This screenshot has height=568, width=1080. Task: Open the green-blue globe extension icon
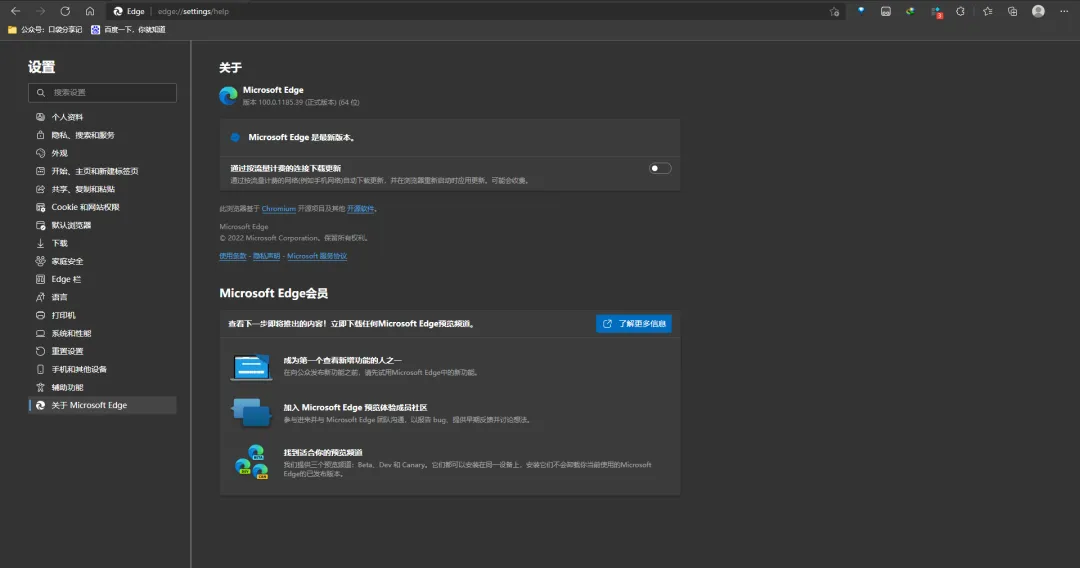coord(911,11)
